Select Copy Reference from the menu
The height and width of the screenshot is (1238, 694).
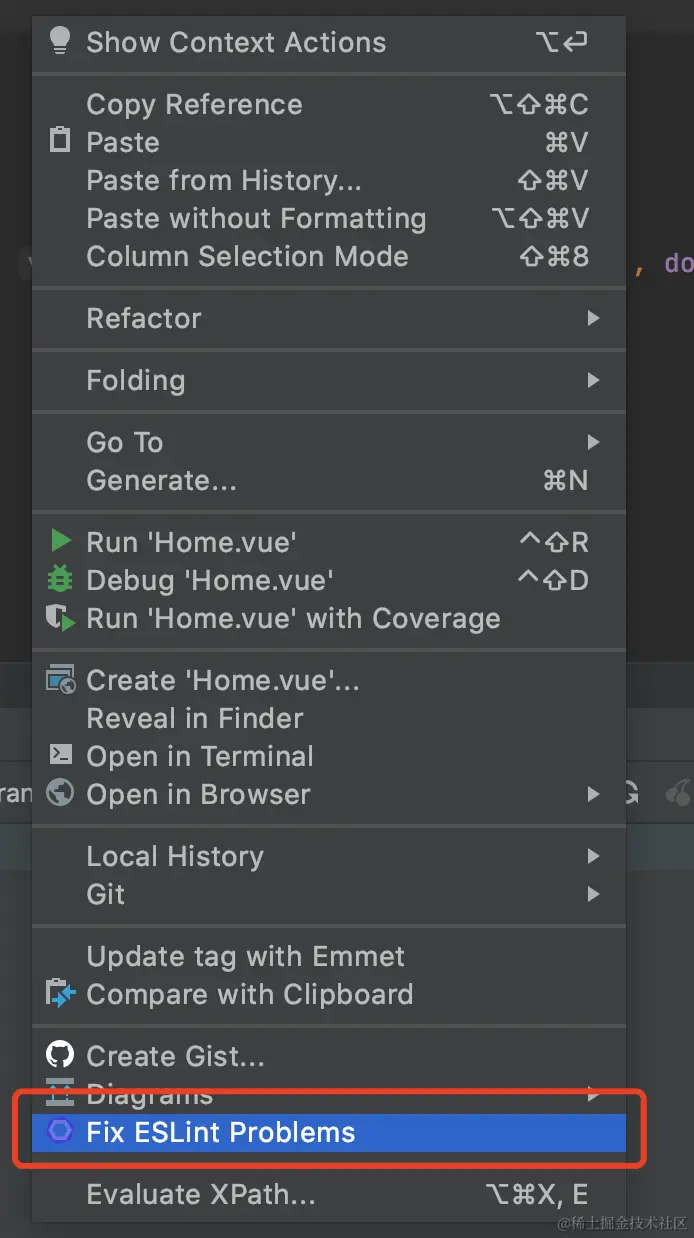[x=194, y=104]
